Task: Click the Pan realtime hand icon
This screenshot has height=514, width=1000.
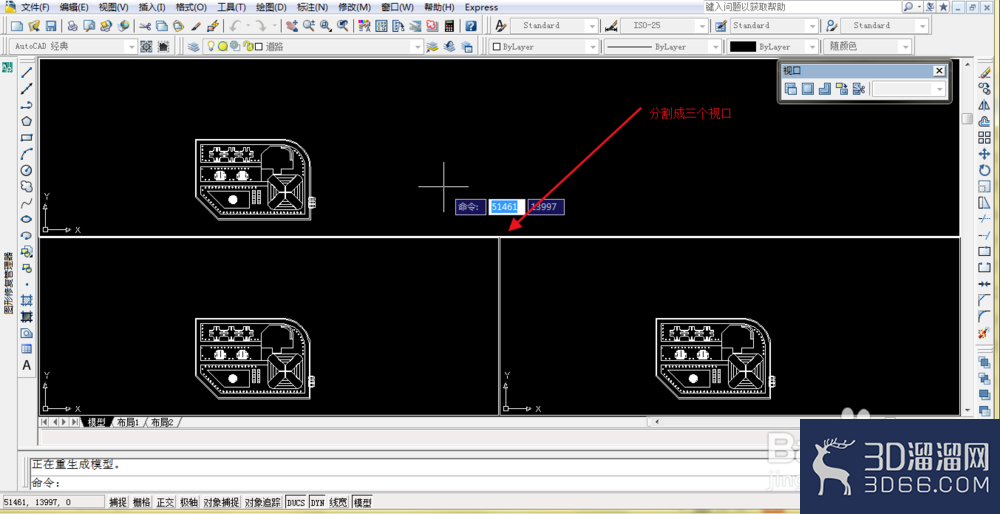Action: 292,26
